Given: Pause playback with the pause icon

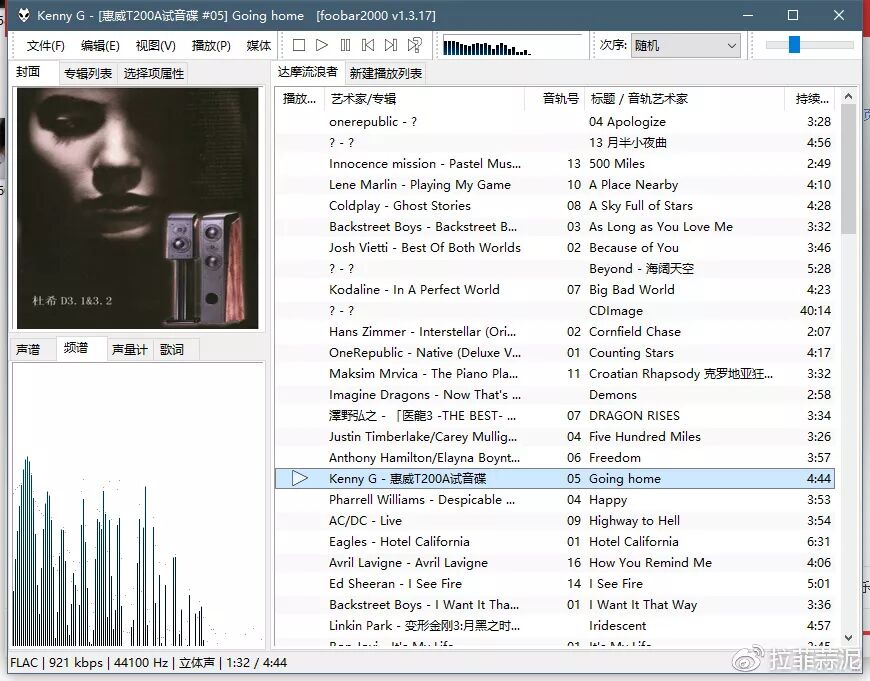Looking at the screenshot, I should click(345, 45).
